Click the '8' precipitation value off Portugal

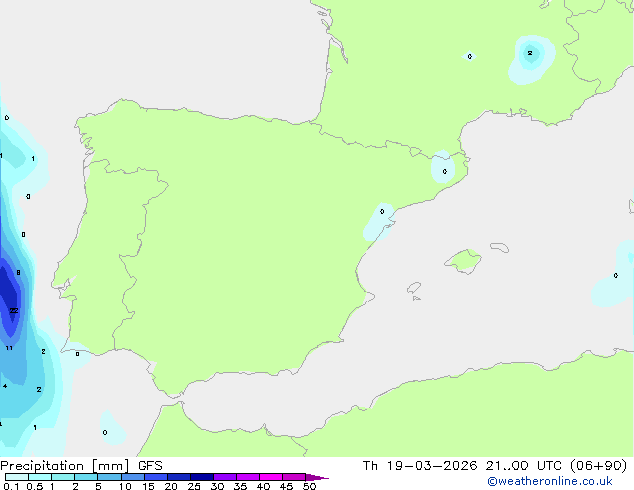click(x=18, y=272)
